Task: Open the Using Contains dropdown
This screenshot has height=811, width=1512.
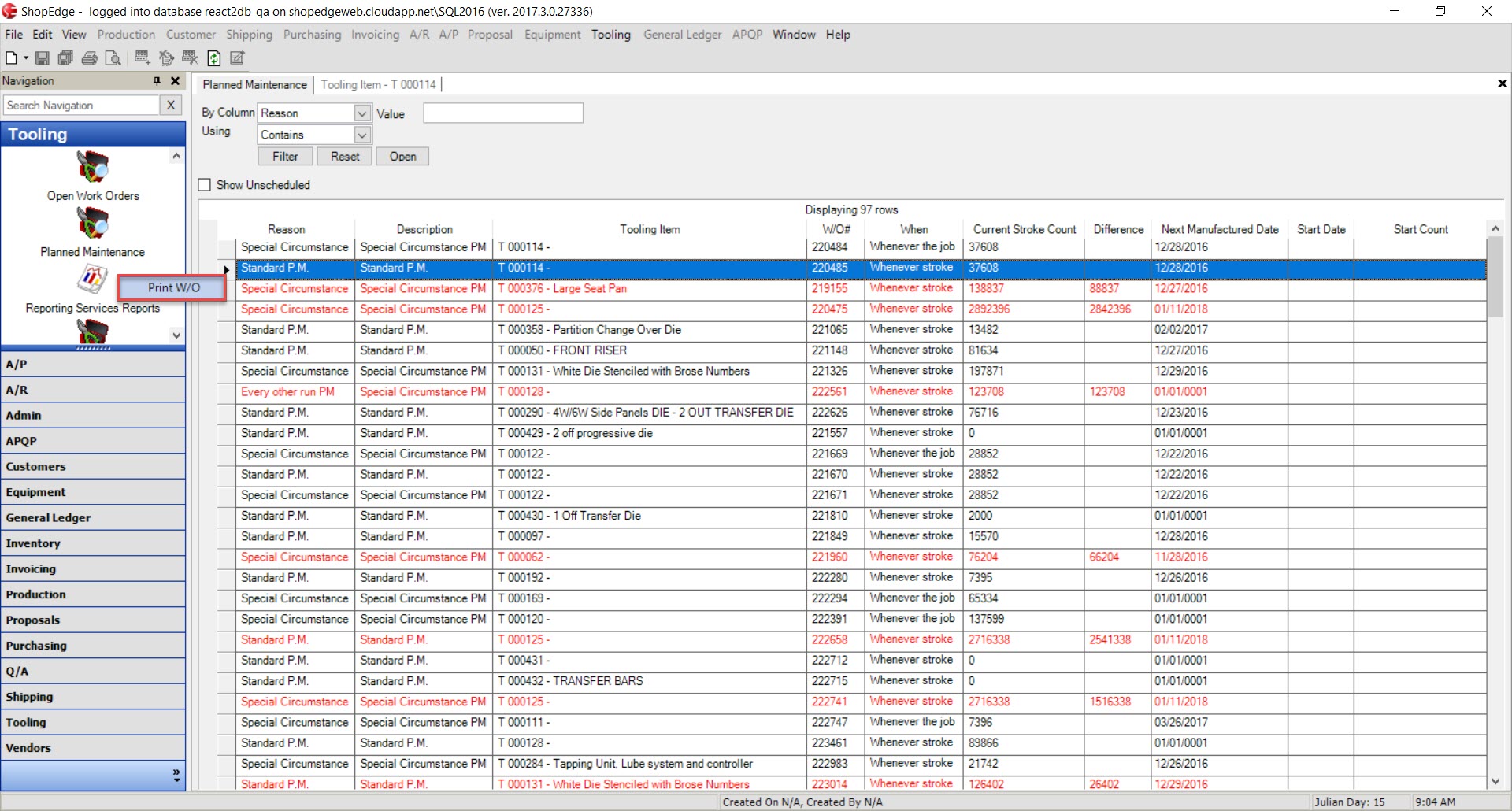Action: [x=362, y=135]
